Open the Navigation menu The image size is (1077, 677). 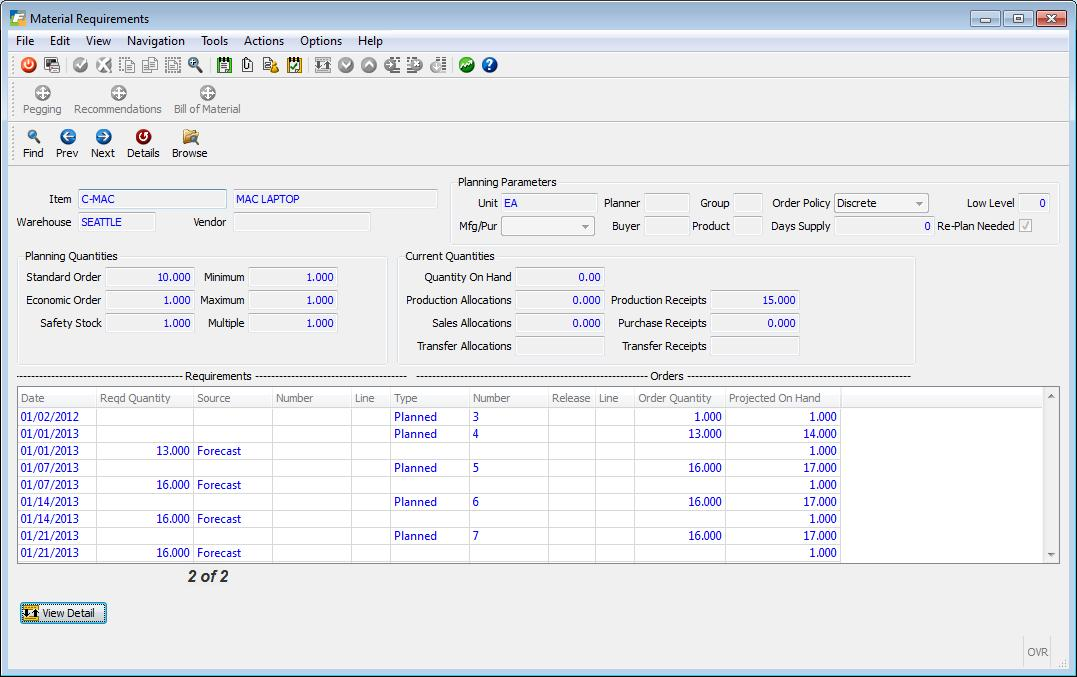pyautogui.click(x=156, y=41)
